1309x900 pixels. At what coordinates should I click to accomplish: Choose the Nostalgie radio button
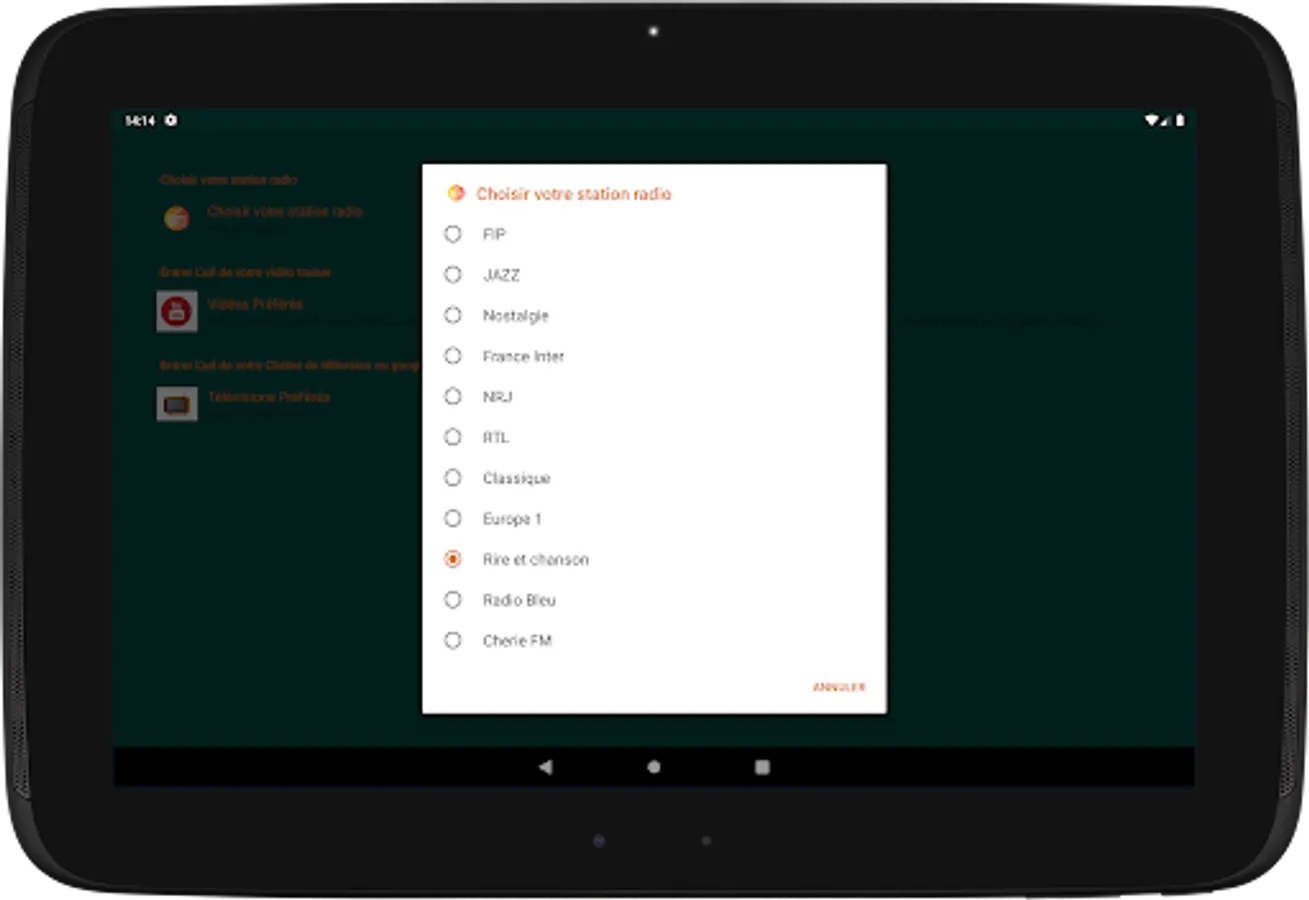point(453,315)
